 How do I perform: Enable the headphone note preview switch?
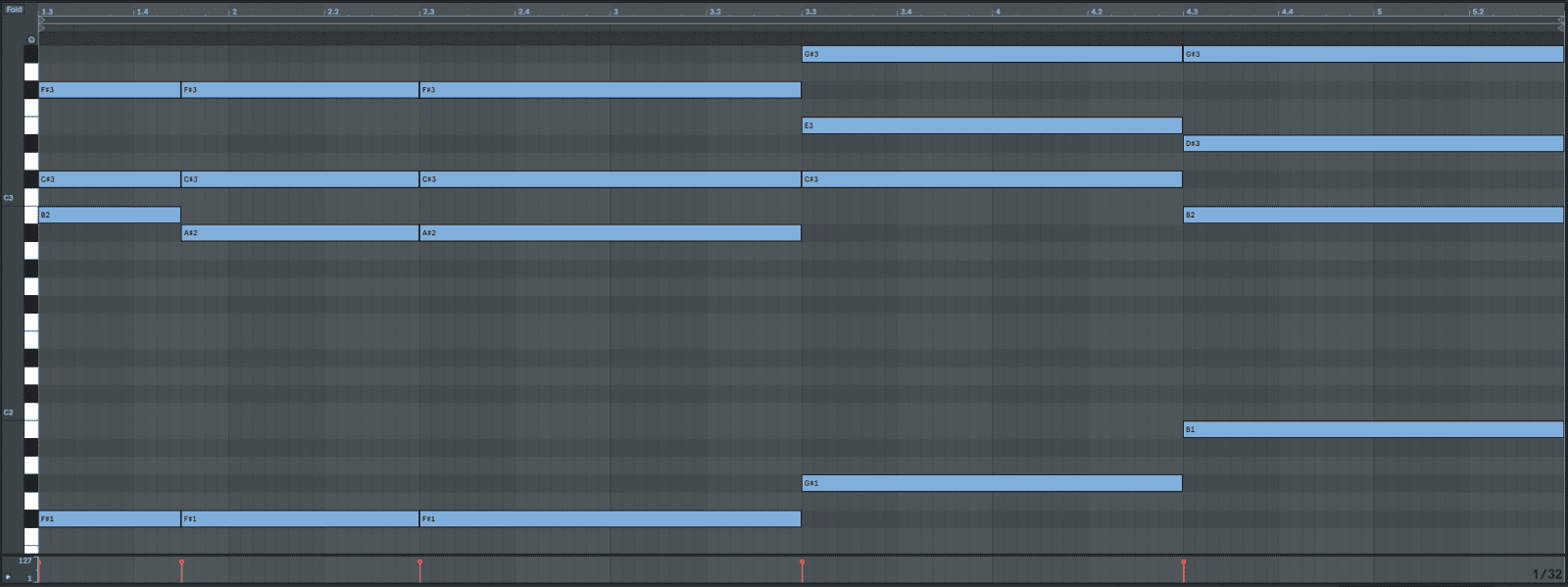[x=31, y=40]
